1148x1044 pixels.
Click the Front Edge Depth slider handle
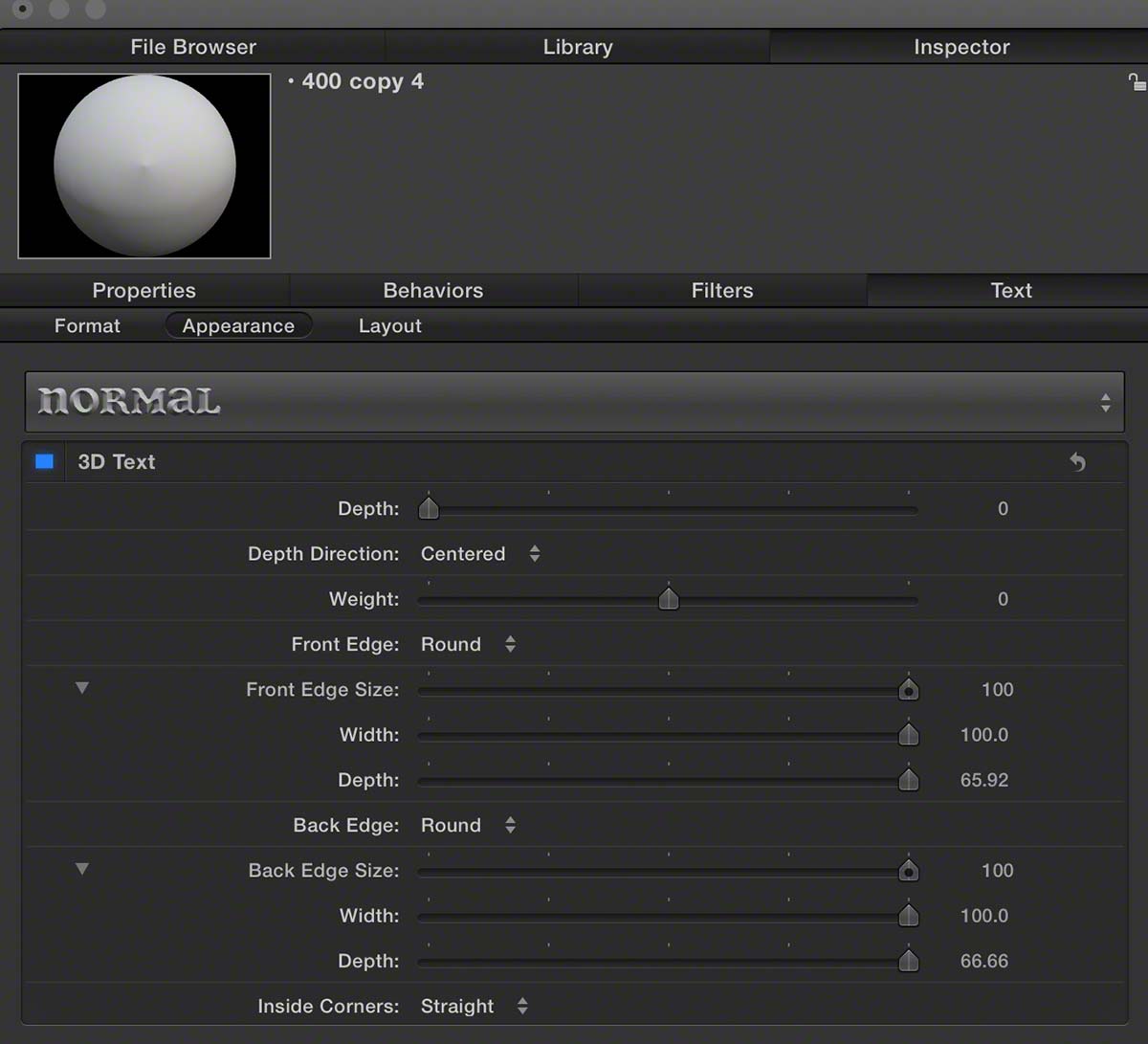point(909,780)
